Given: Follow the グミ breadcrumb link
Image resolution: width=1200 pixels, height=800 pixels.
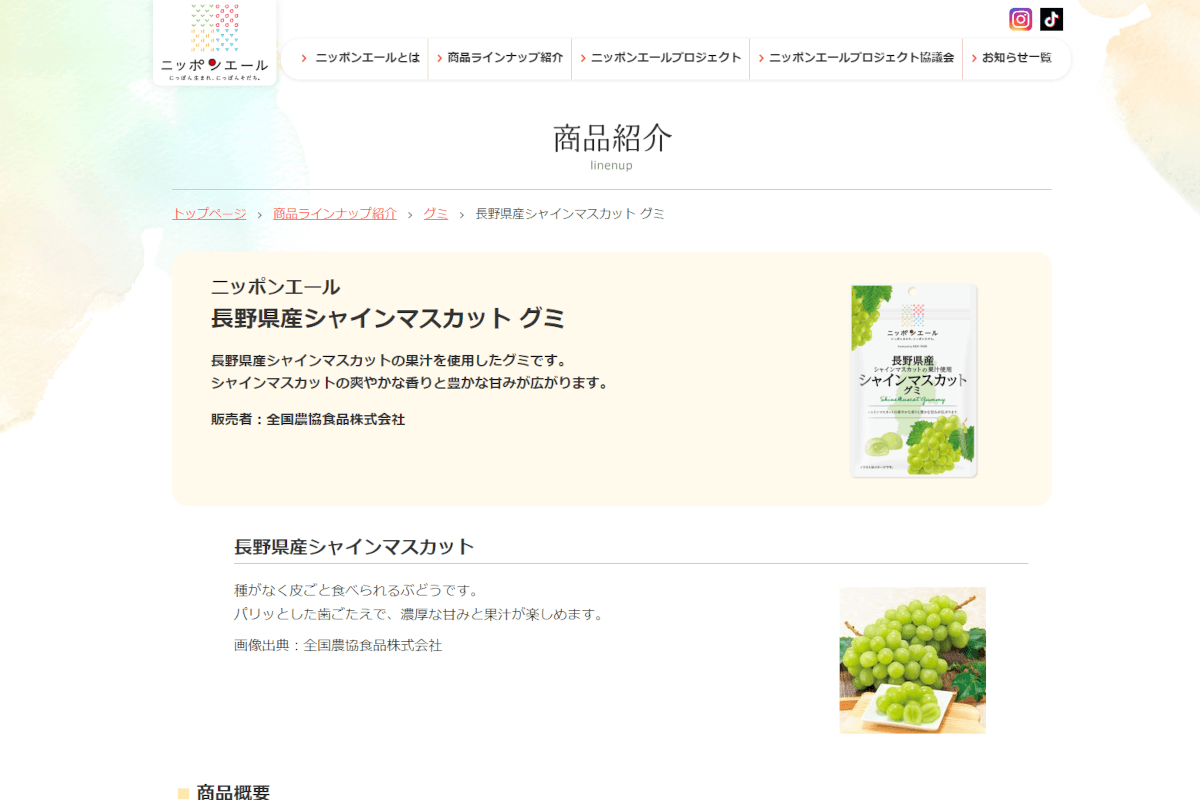Looking at the screenshot, I should (x=435, y=214).
